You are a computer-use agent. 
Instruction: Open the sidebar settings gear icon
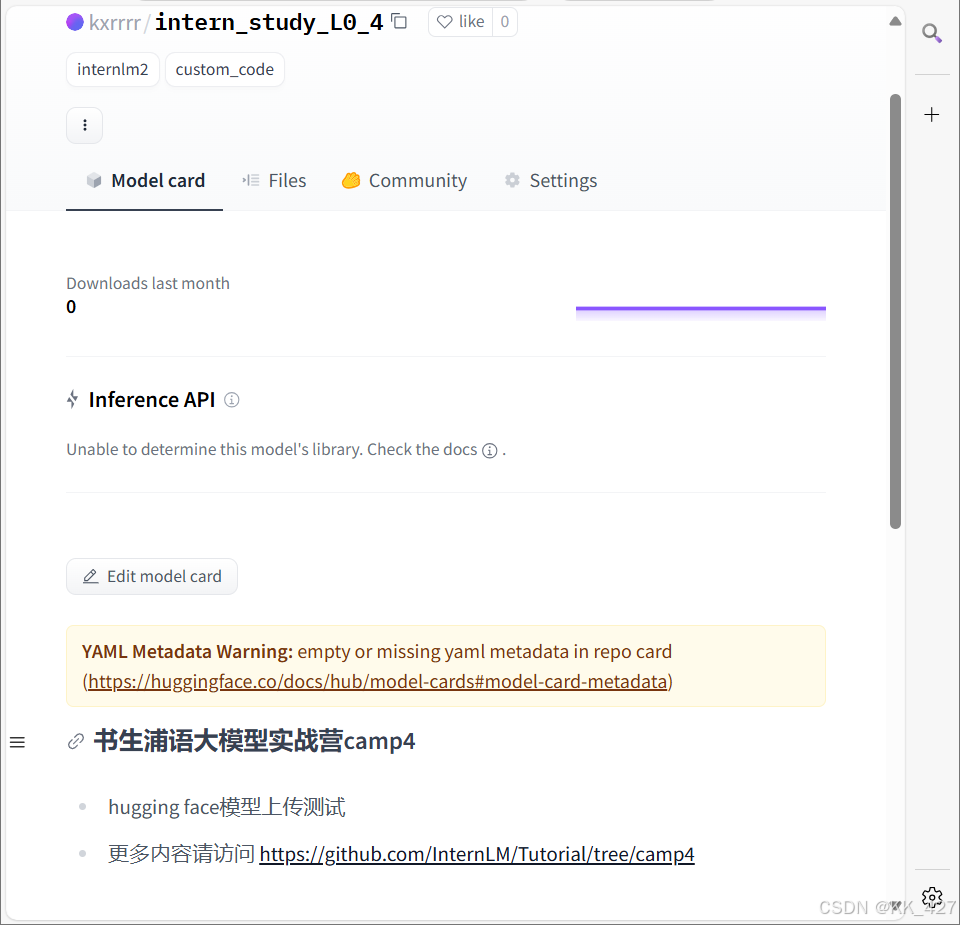click(x=932, y=898)
